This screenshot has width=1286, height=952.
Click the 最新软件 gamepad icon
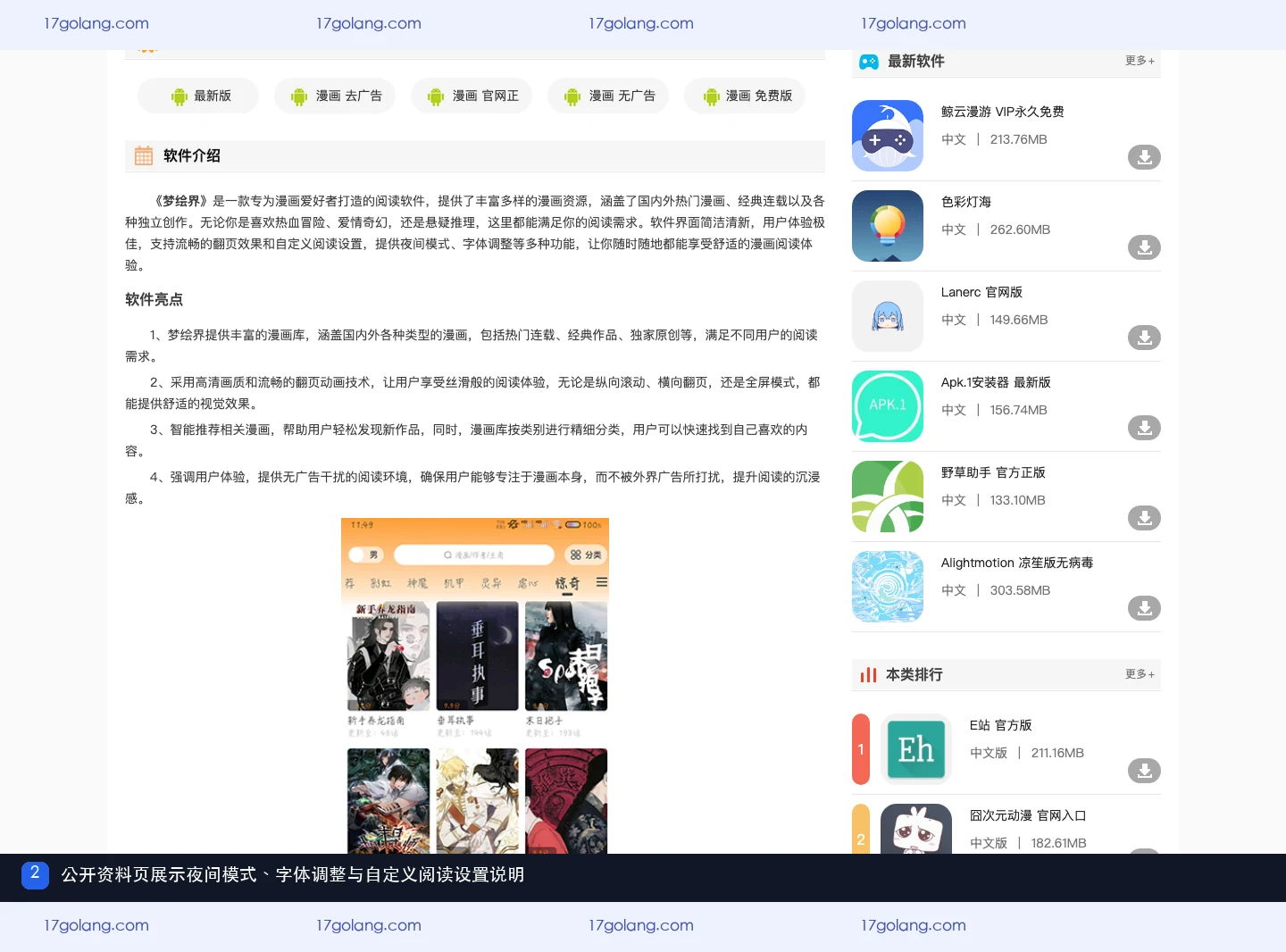coord(869,62)
